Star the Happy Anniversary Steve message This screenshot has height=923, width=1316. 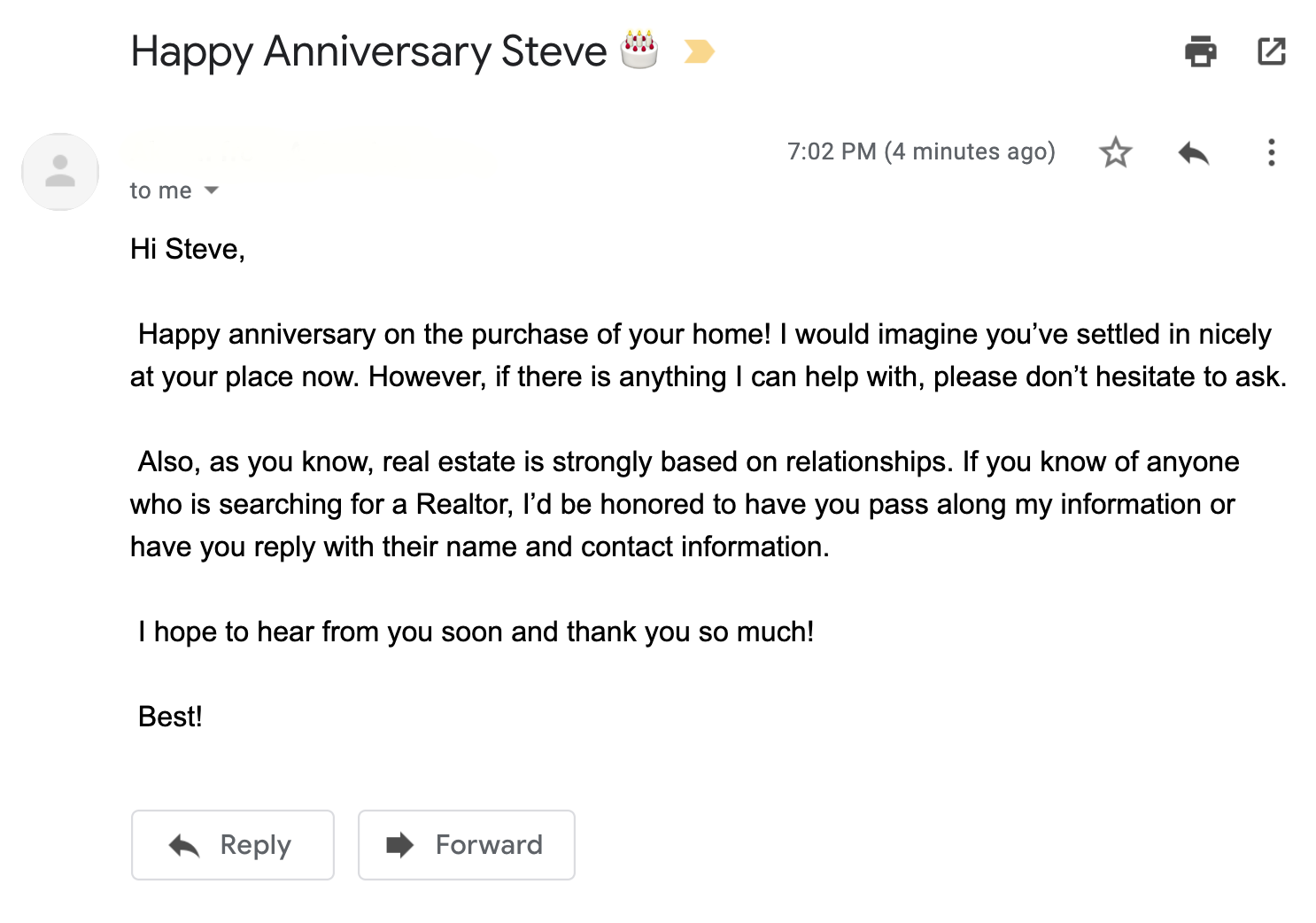click(1116, 152)
